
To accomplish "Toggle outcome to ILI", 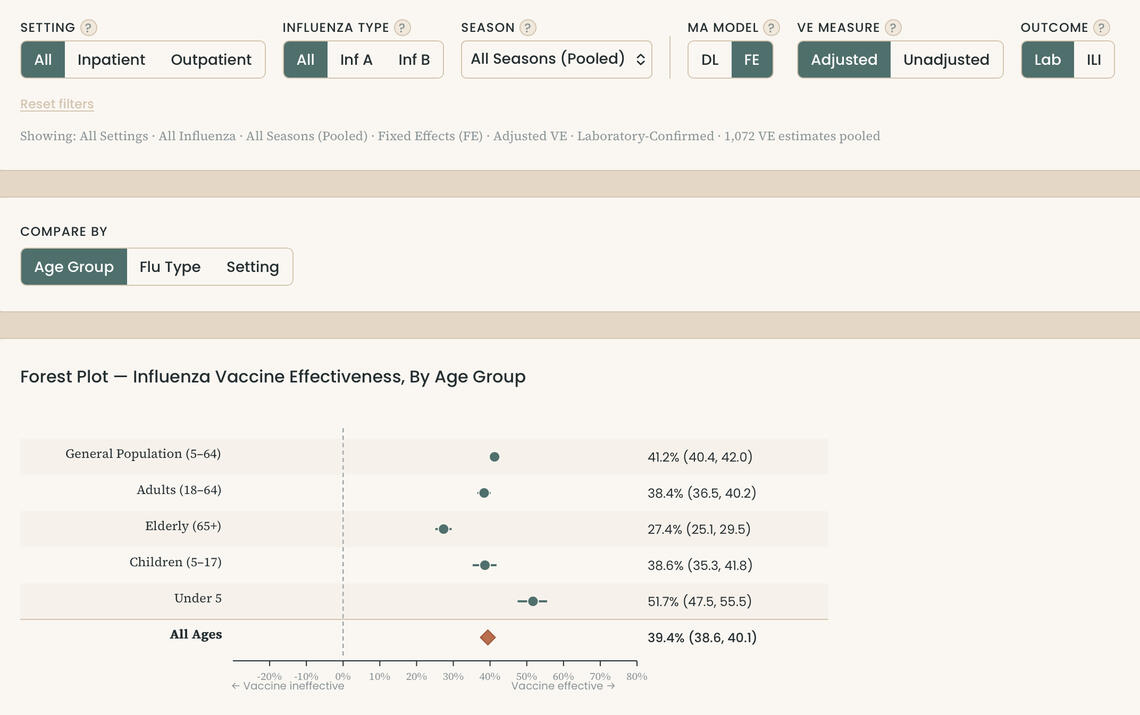I will [1094, 60].
